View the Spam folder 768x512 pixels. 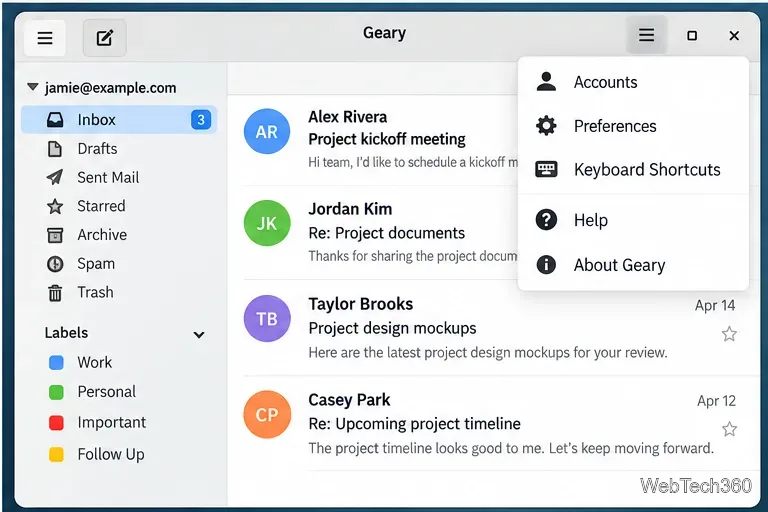click(119, 264)
